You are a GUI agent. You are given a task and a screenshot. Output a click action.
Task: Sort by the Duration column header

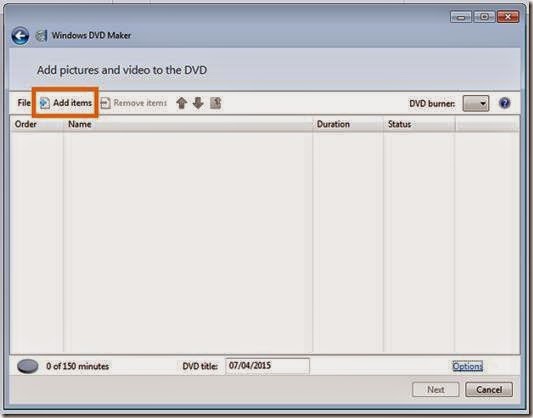tap(348, 124)
